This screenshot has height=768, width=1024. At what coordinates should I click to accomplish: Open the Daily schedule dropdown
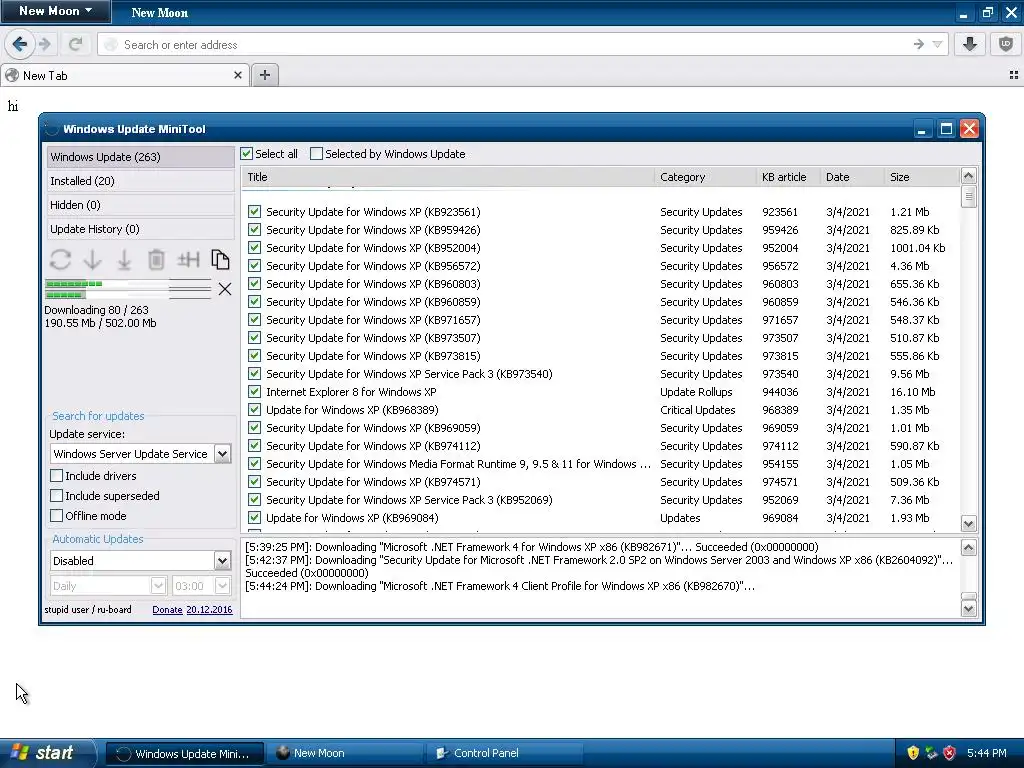(x=158, y=586)
